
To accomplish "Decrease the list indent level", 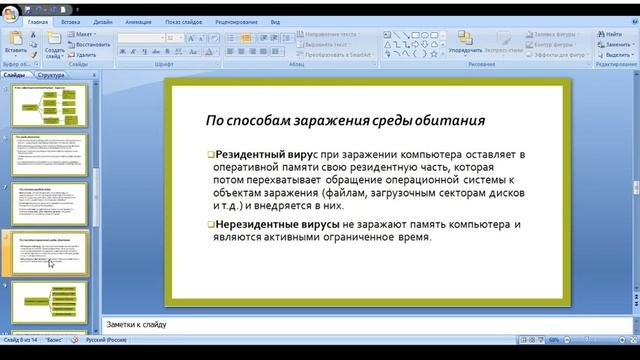I will click(264, 38).
